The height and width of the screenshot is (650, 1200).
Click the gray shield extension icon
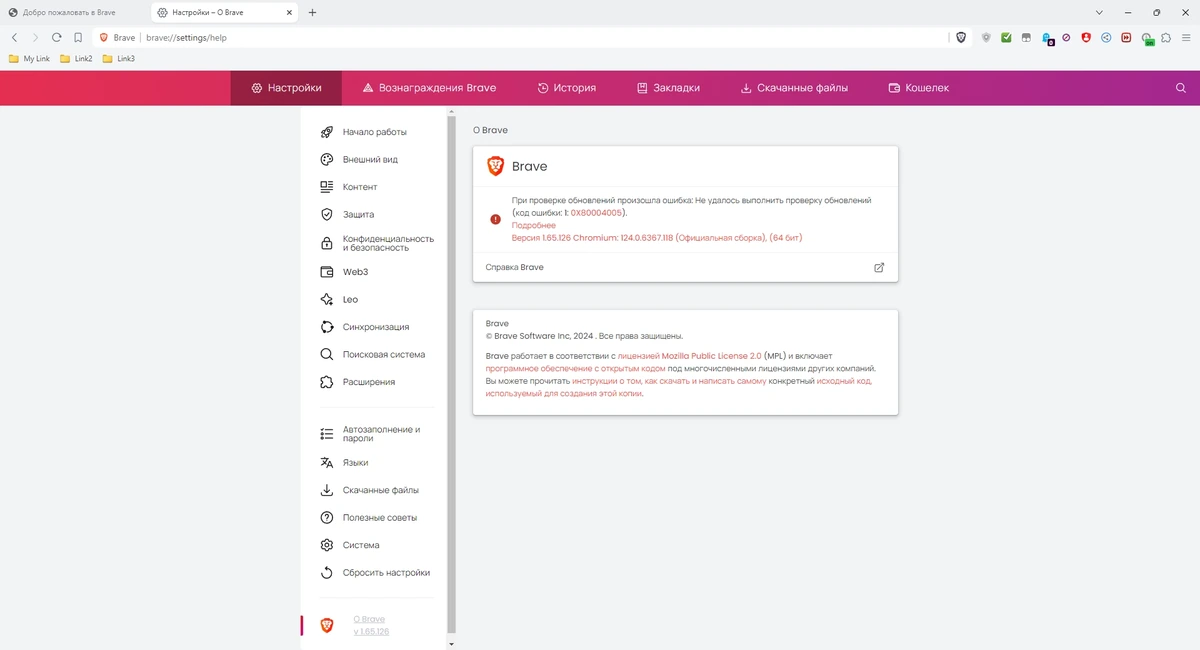[986, 37]
